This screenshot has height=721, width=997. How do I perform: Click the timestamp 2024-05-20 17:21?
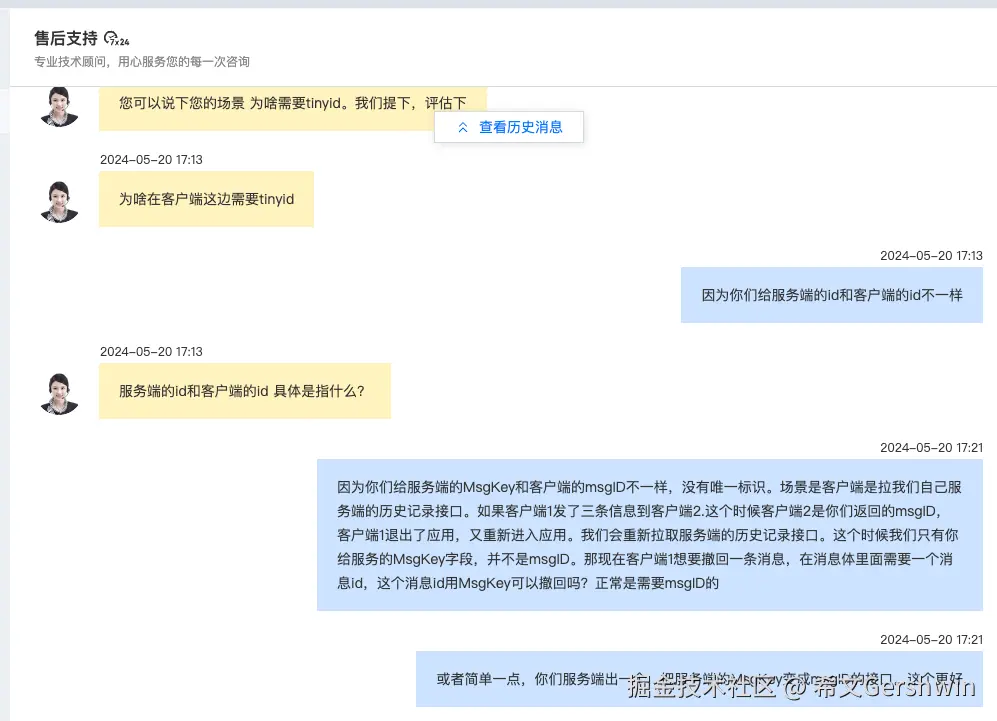coord(931,450)
